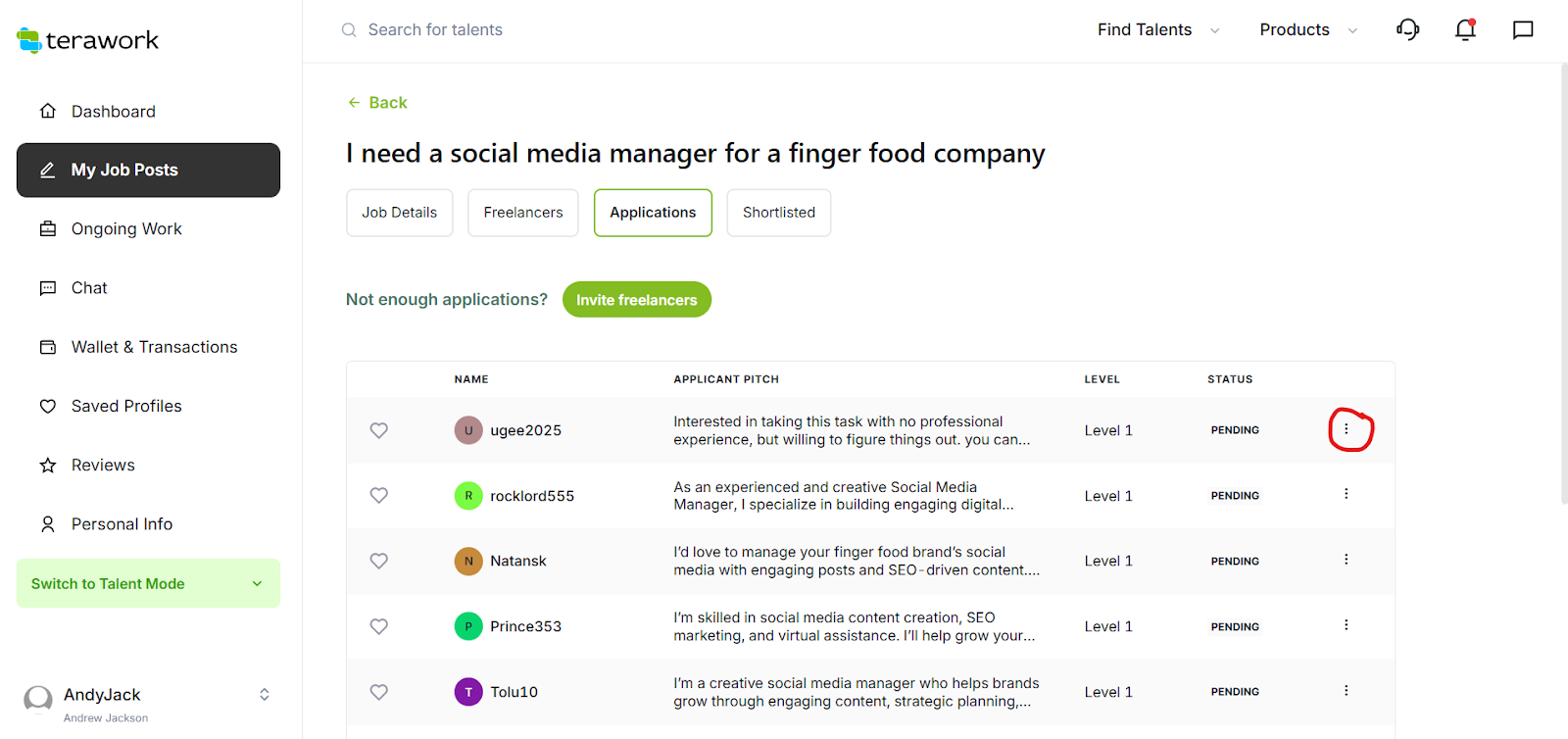Click three-dot menu for Natansk application
1568x739 pixels.
point(1347,560)
